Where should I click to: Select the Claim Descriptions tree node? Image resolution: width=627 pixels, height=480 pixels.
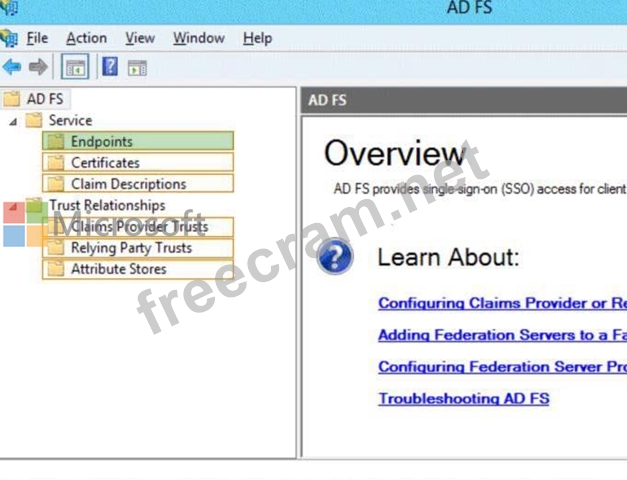click(138, 184)
